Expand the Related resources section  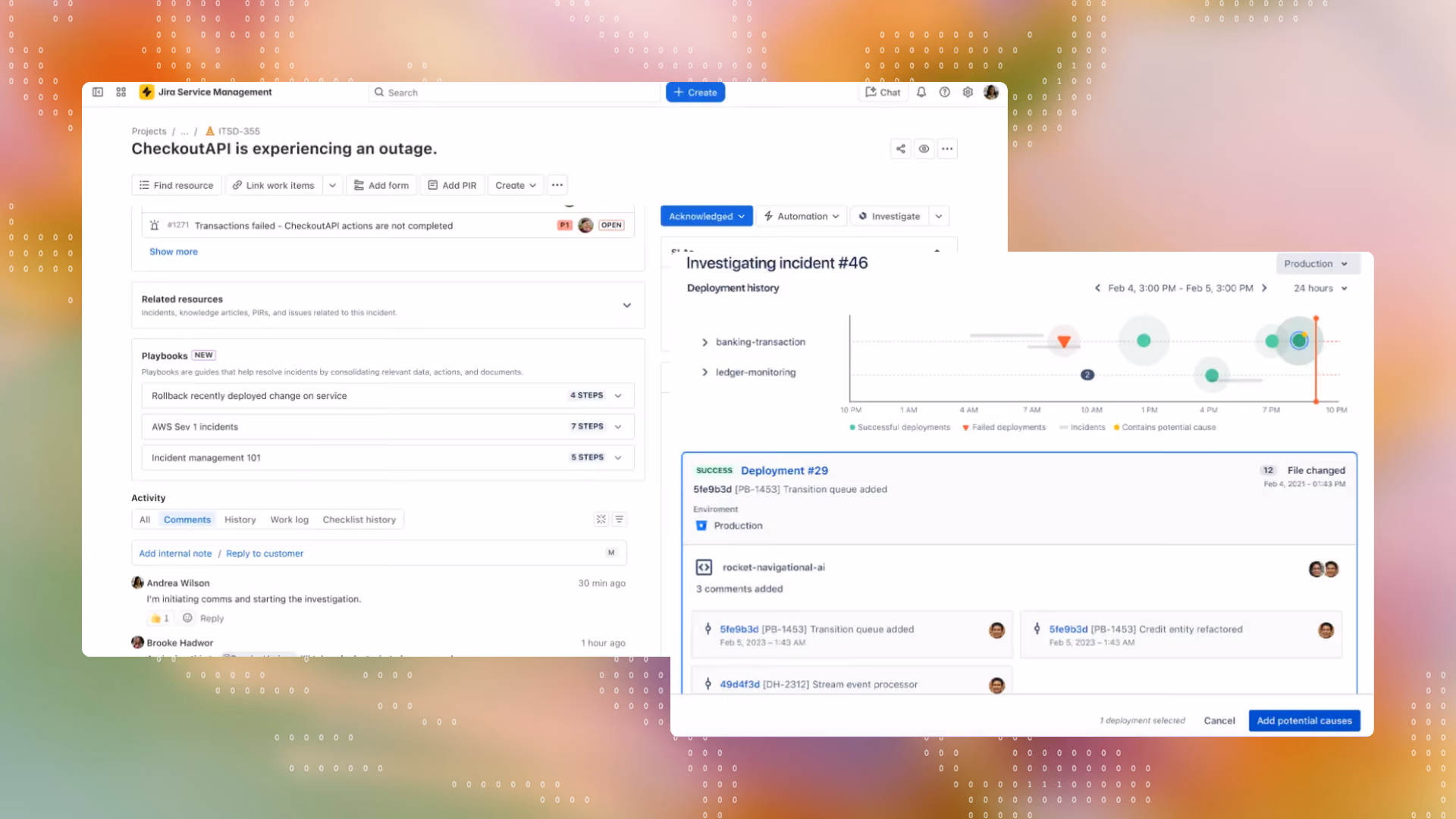627,306
